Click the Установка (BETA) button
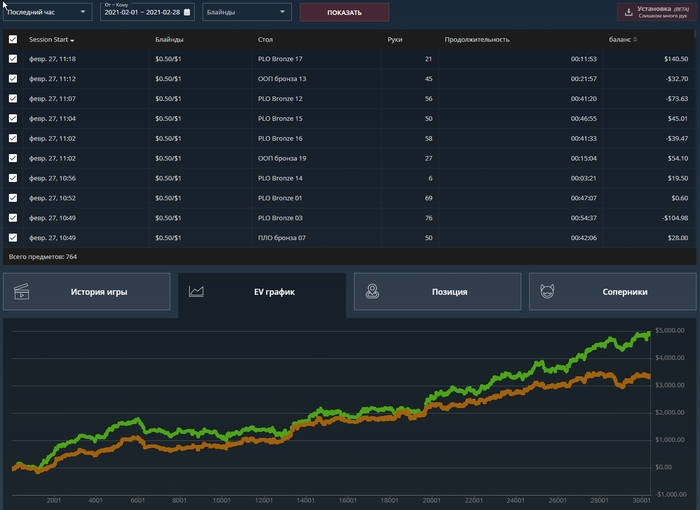The width and height of the screenshot is (700, 510). coord(657,12)
